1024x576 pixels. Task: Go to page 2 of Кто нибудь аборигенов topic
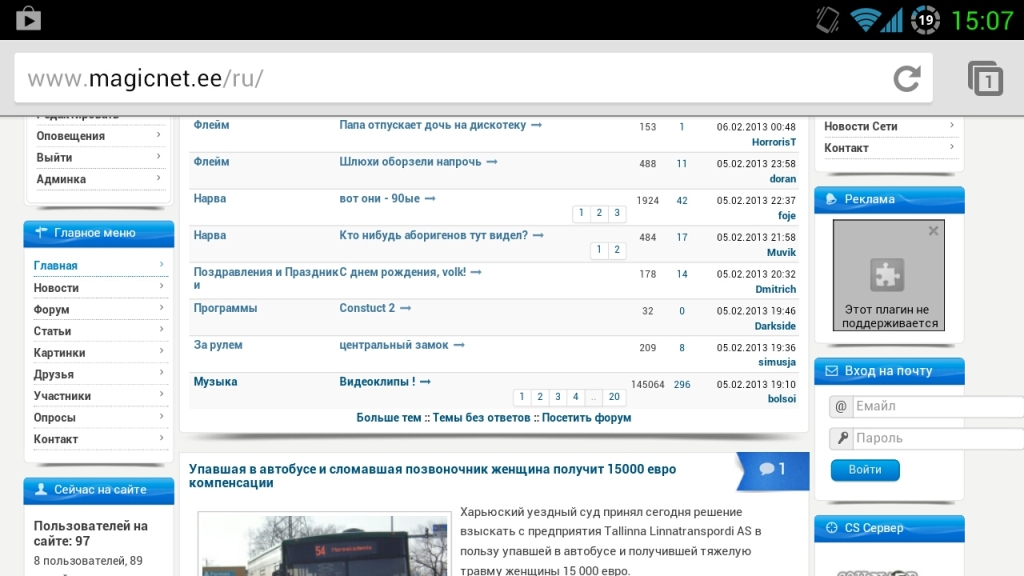(616, 249)
